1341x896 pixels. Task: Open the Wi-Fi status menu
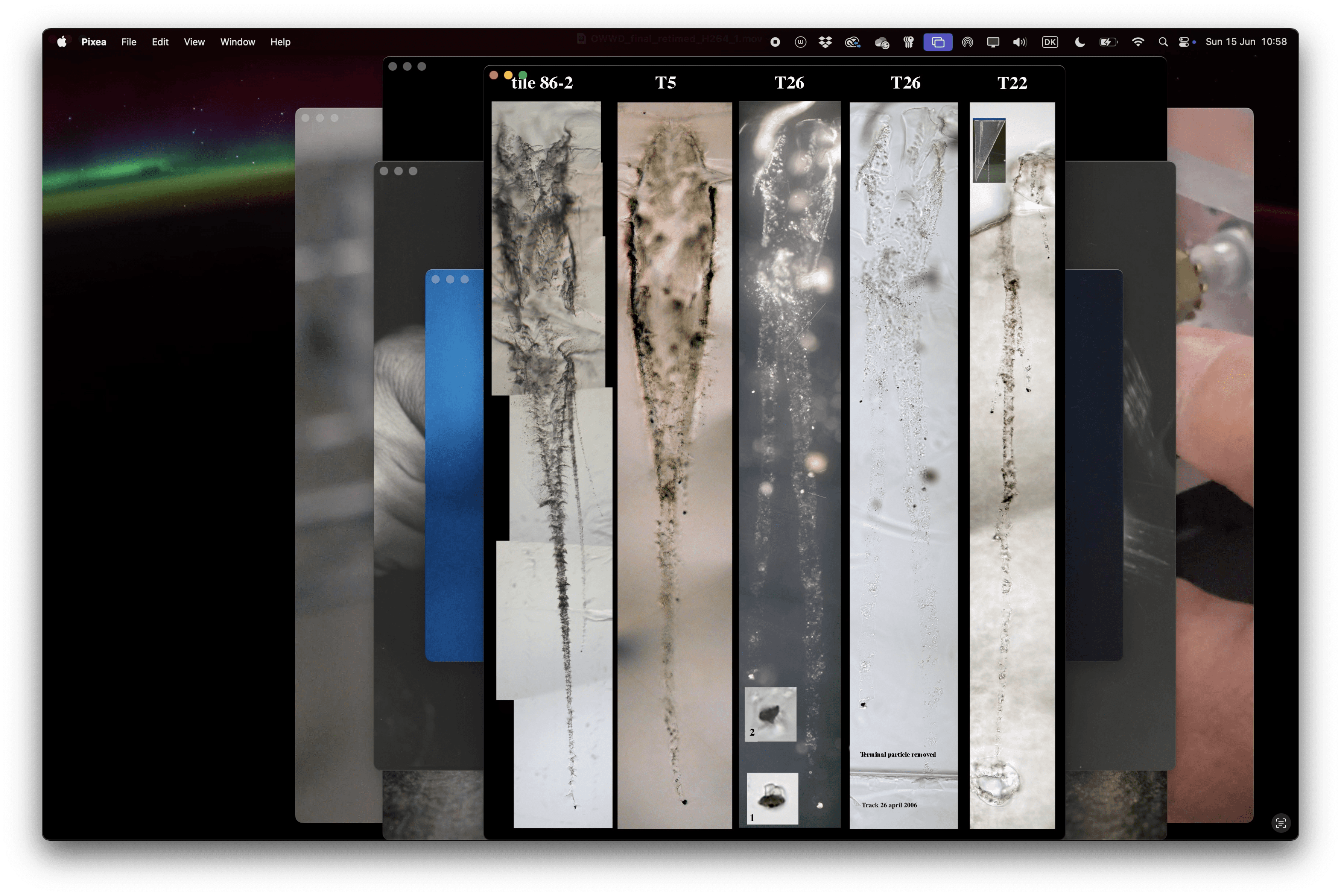pyautogui.click(x=1137, y=42)
